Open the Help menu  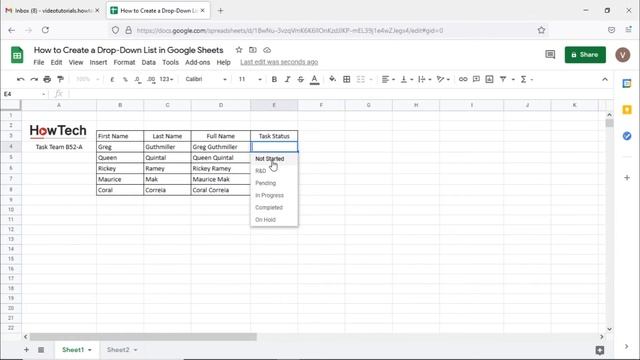click(223, 62)
